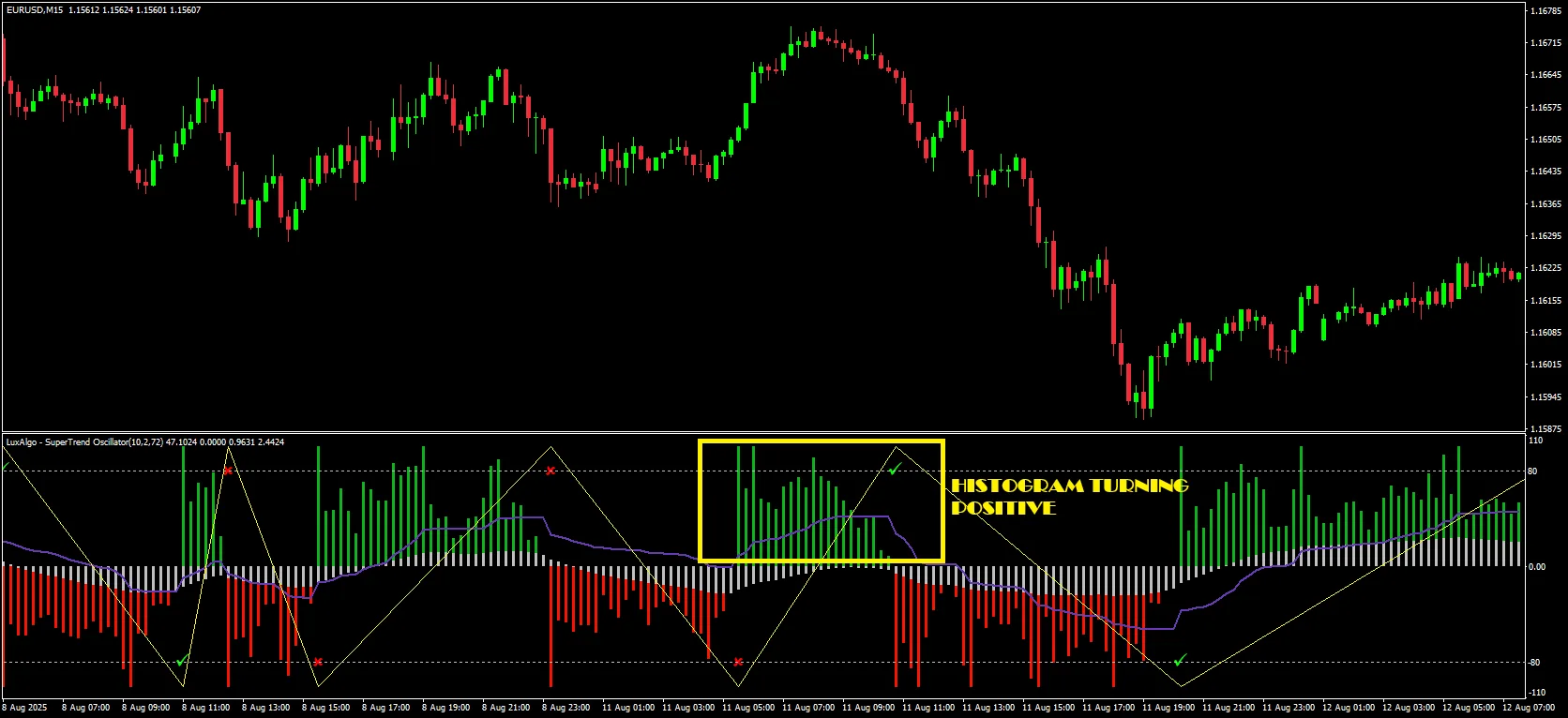Select price level 1.16505 on the axis
This screenshot has width=1568, height=718.
click(x=1545, y=140)
